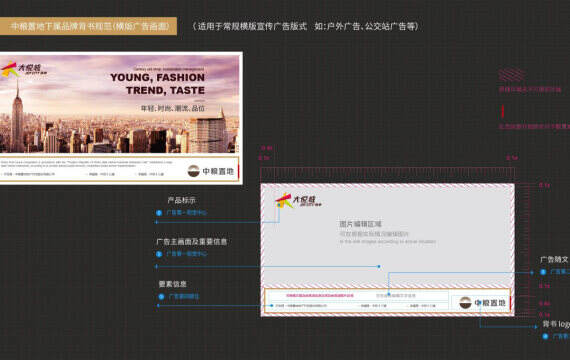570x360 pixels.
Task: Click the COFCO circular logo in skyline ad footer
Action: click(193, 171)
